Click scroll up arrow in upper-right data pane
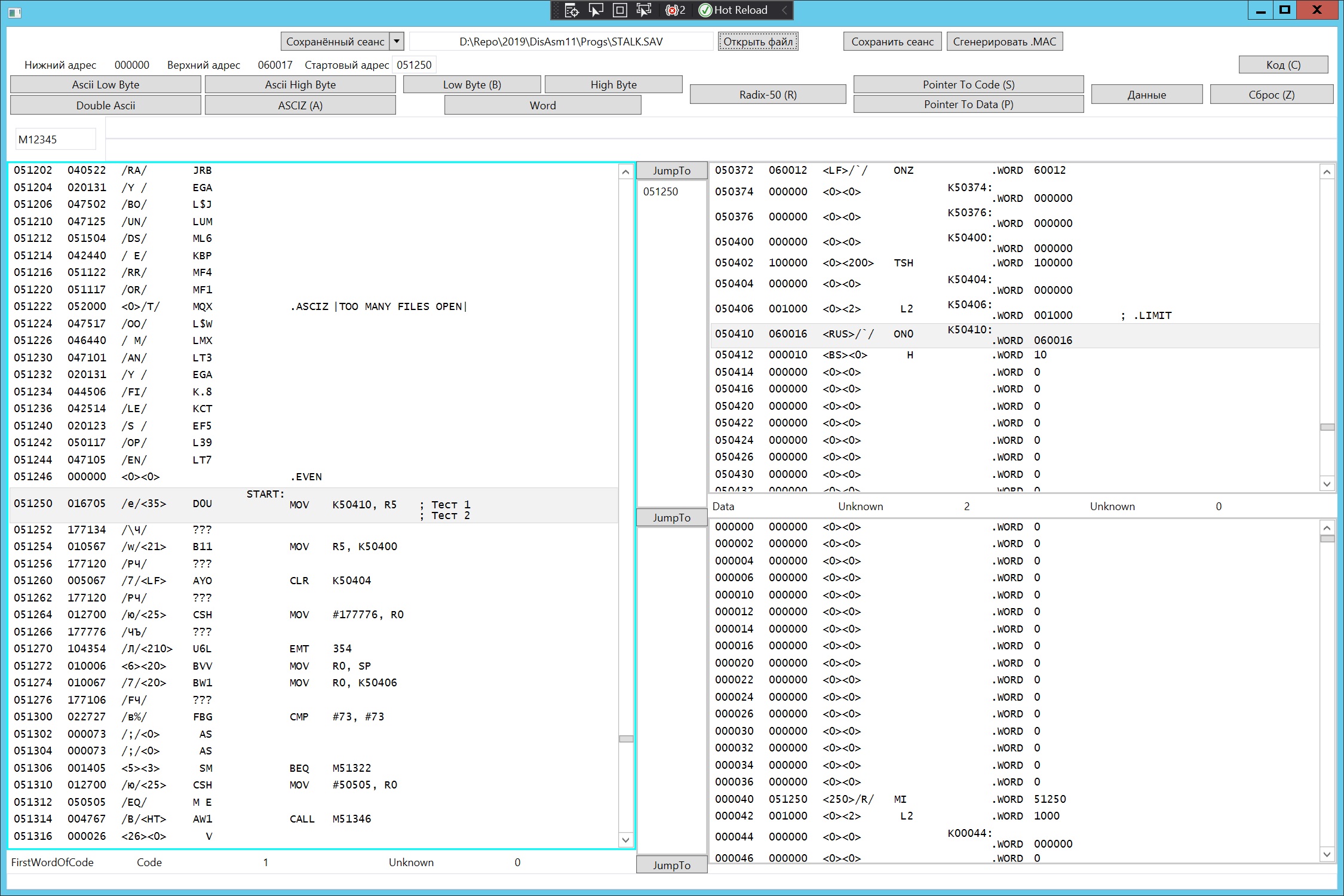This screenshot has width=1344, height=896. 1327,172
